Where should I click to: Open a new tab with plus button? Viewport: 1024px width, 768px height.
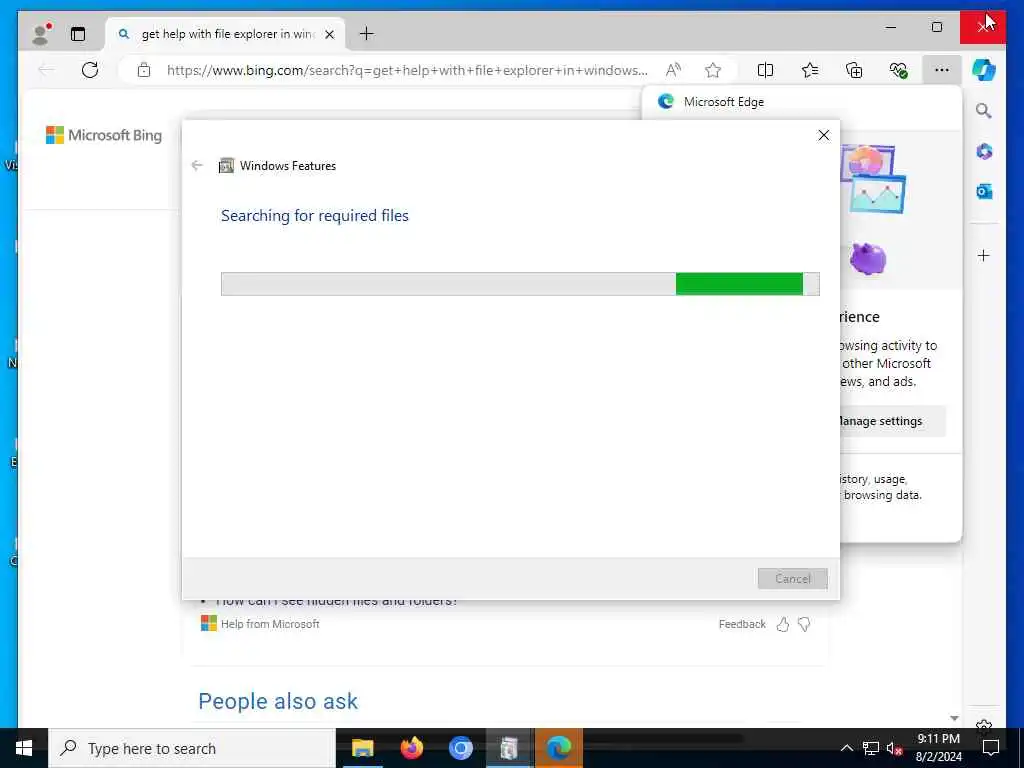click(x=367, y=33)
